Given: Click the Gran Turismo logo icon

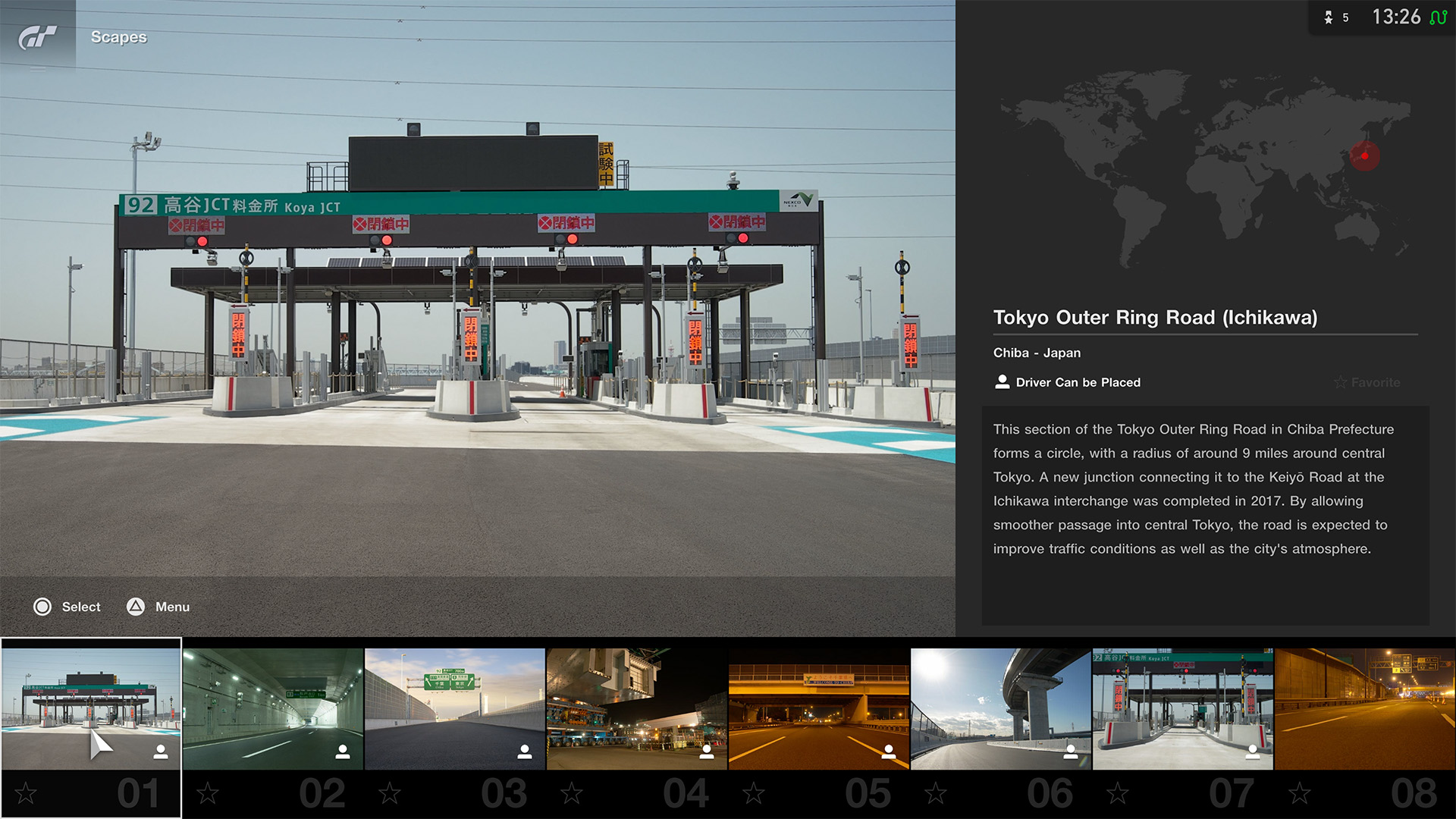Looking at the screenshot, I should pos(37,36).
